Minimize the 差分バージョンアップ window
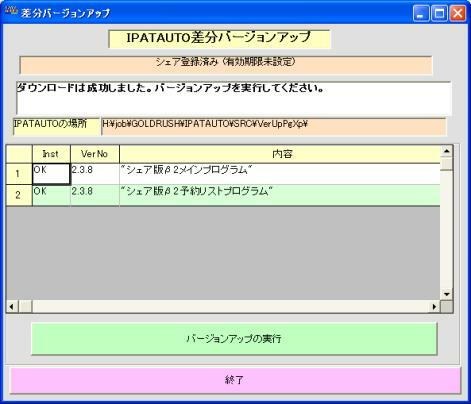 (x=421, y=14)
